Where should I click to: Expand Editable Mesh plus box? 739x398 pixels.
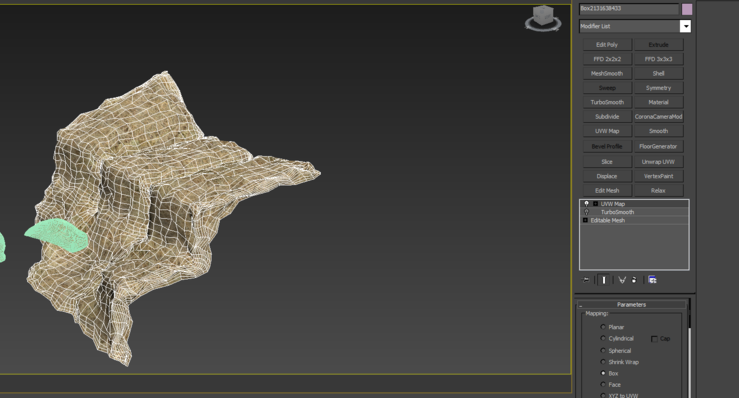click(x=585, y=220)
